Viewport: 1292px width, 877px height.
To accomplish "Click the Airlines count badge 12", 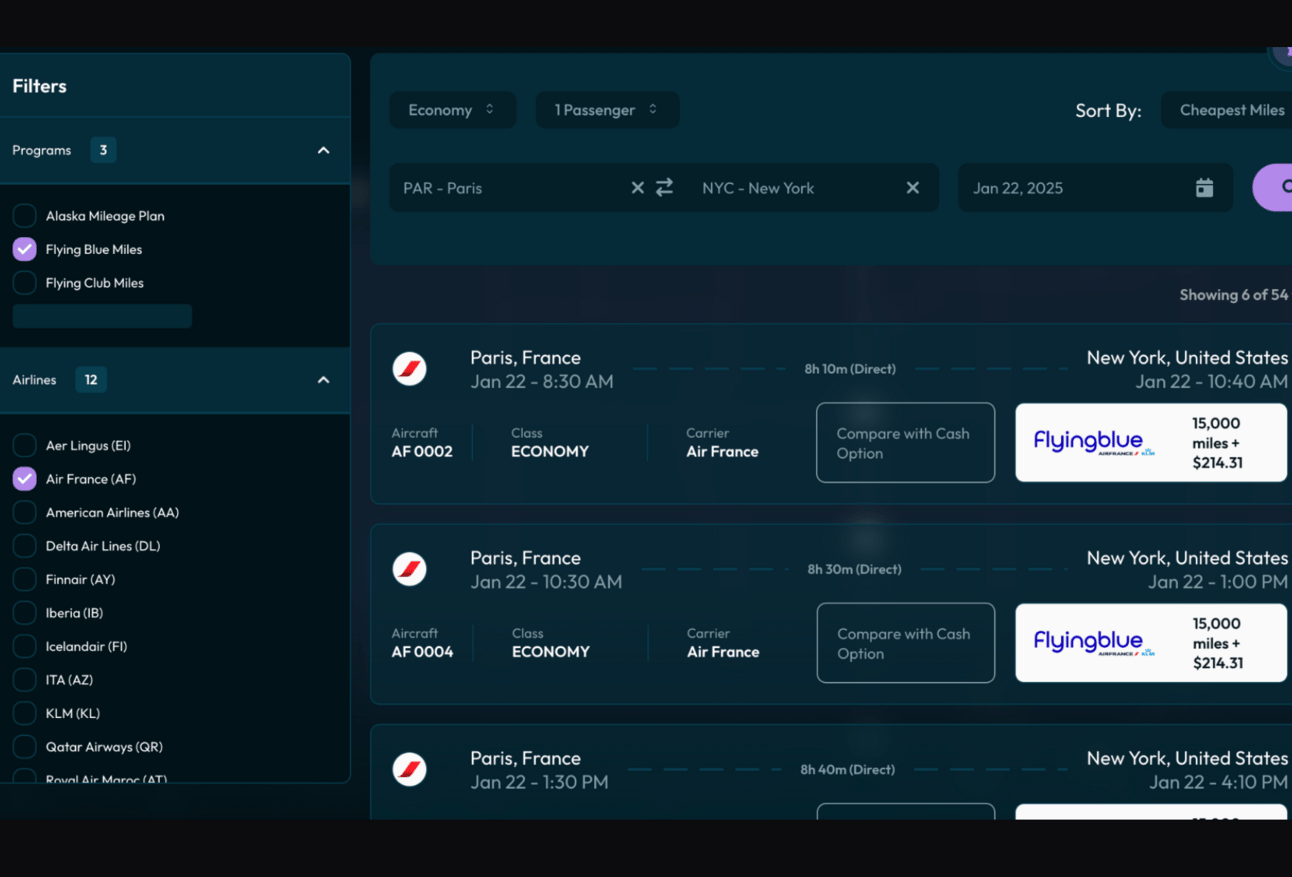I will 91,380.
